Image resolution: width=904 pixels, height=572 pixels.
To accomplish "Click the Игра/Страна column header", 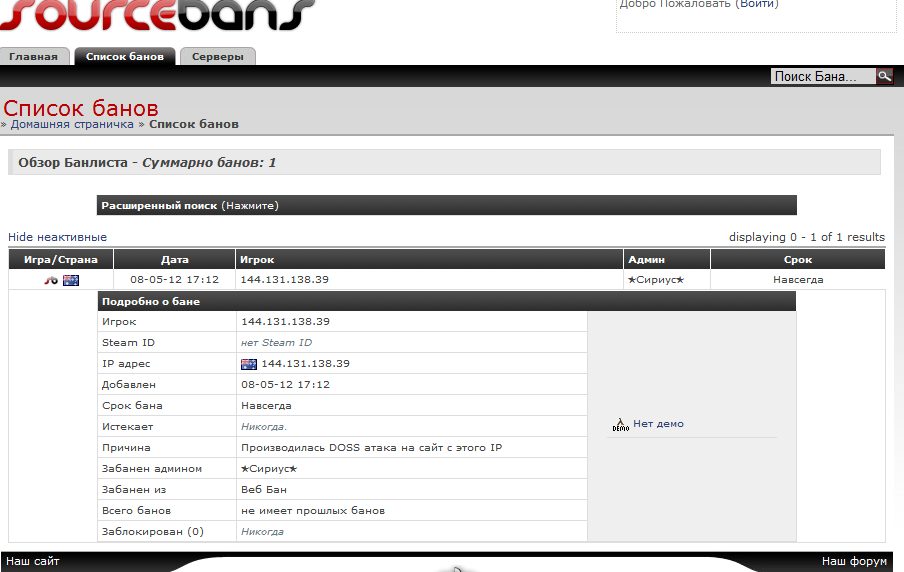I will pos(61,259).
